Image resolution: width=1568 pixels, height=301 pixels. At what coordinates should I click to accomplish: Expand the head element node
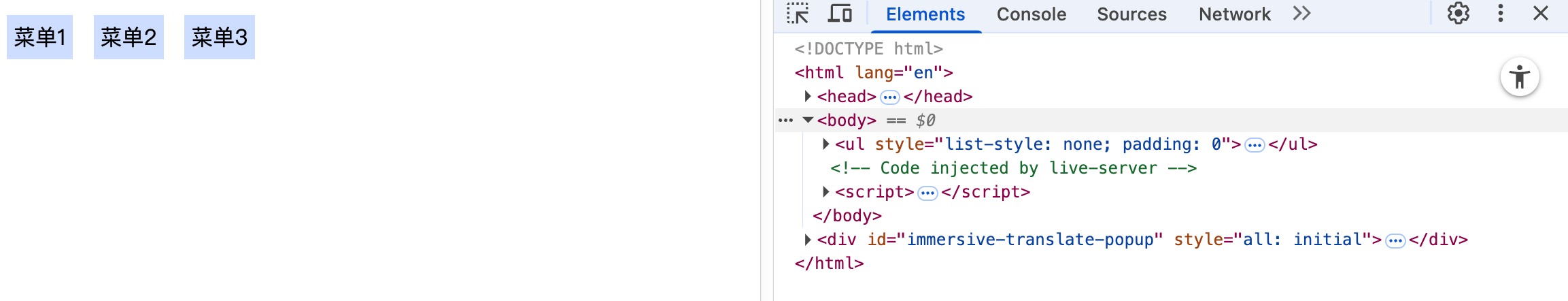[x=807, y=97]
